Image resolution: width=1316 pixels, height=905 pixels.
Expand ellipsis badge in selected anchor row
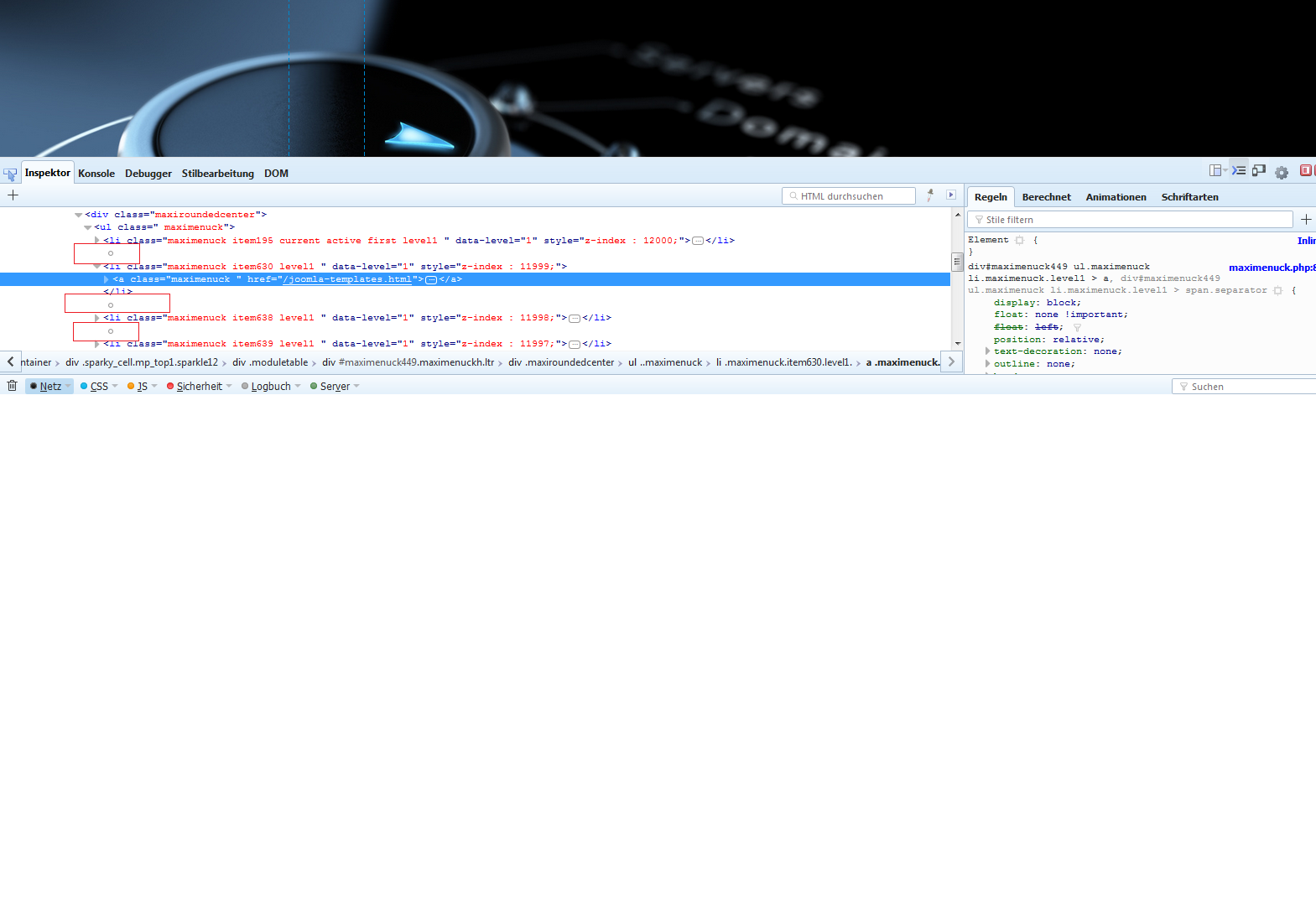click(431, 280)
